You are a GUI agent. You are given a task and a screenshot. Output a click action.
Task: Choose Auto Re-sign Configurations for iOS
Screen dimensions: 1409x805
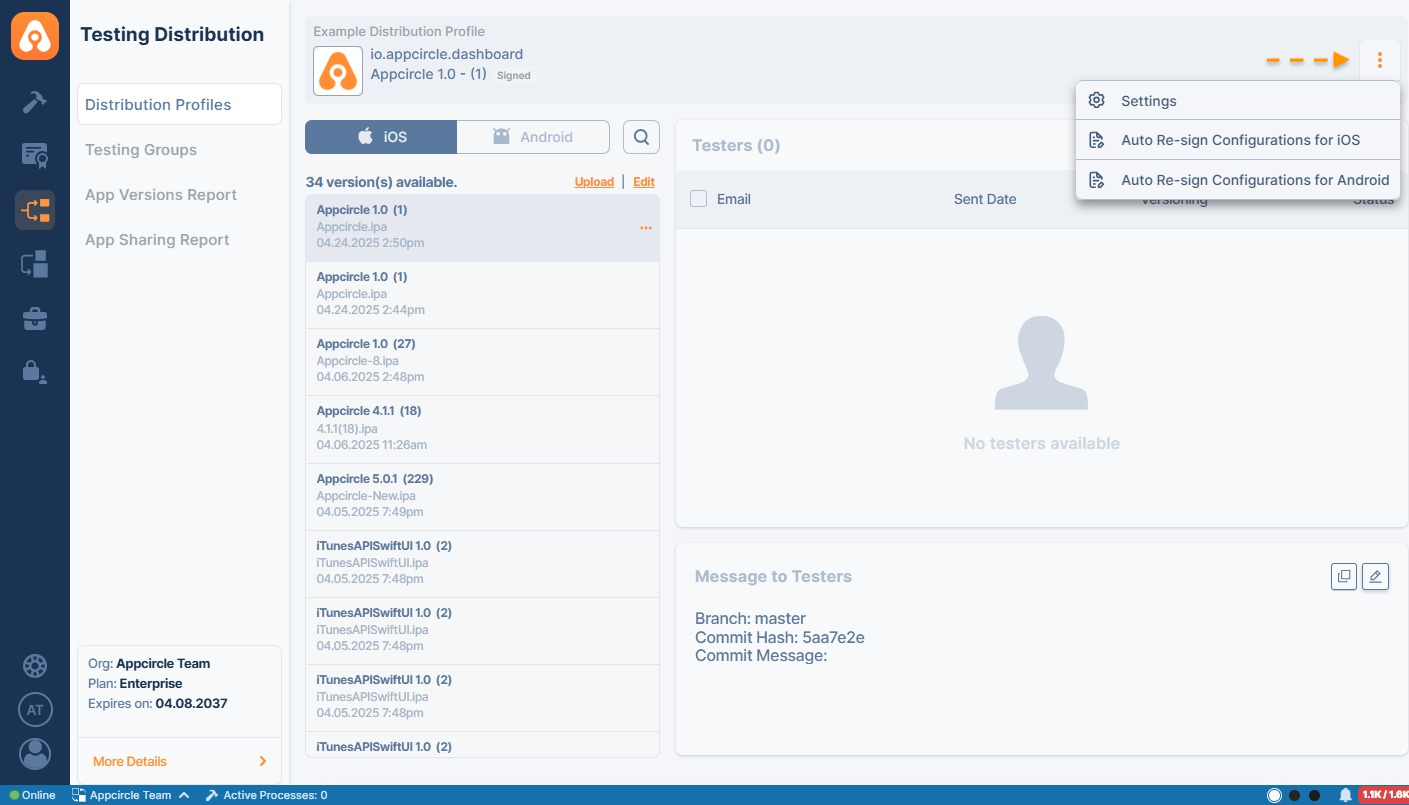1239,140
